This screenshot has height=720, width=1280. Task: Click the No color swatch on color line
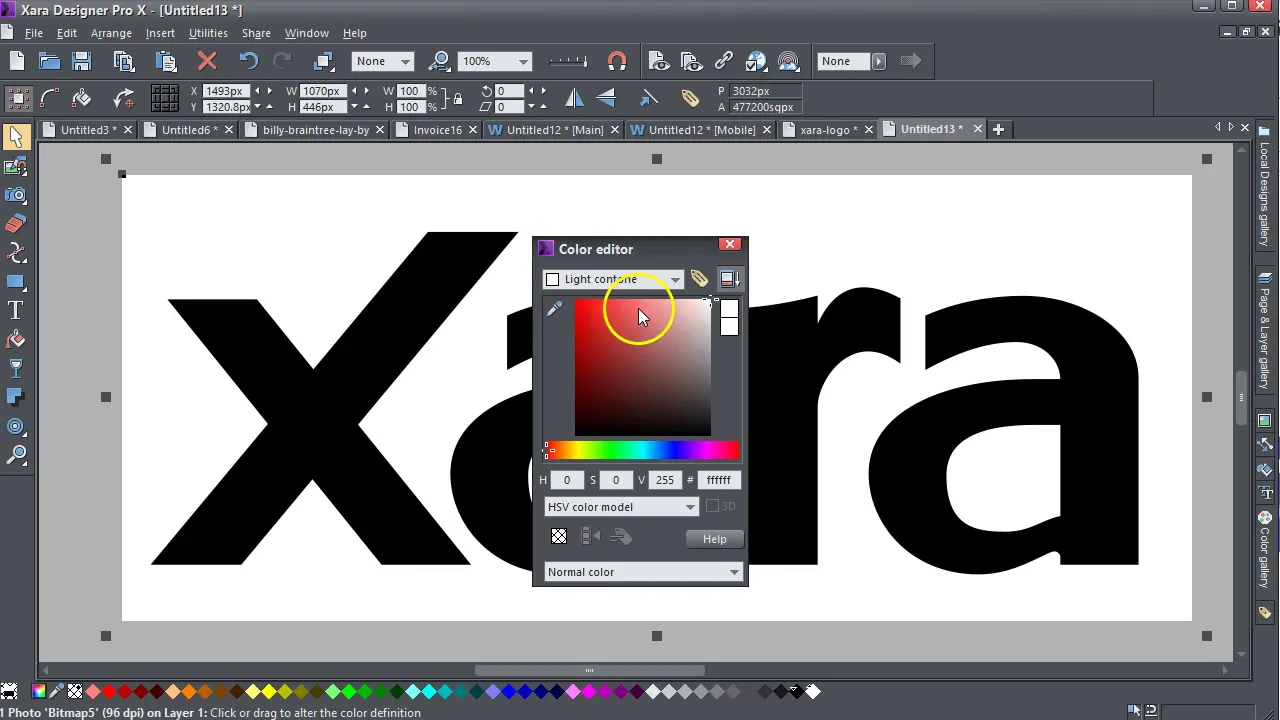(x=75, y=691)
